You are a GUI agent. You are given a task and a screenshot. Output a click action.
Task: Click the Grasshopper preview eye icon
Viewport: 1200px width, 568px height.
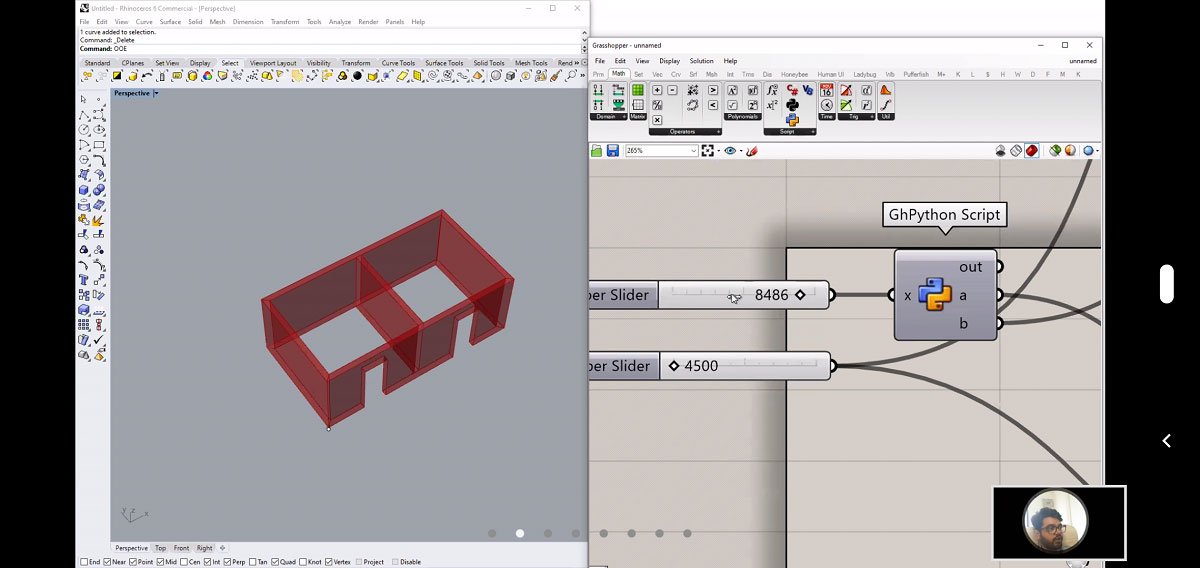pyautogui.click(x=730, y=151)
